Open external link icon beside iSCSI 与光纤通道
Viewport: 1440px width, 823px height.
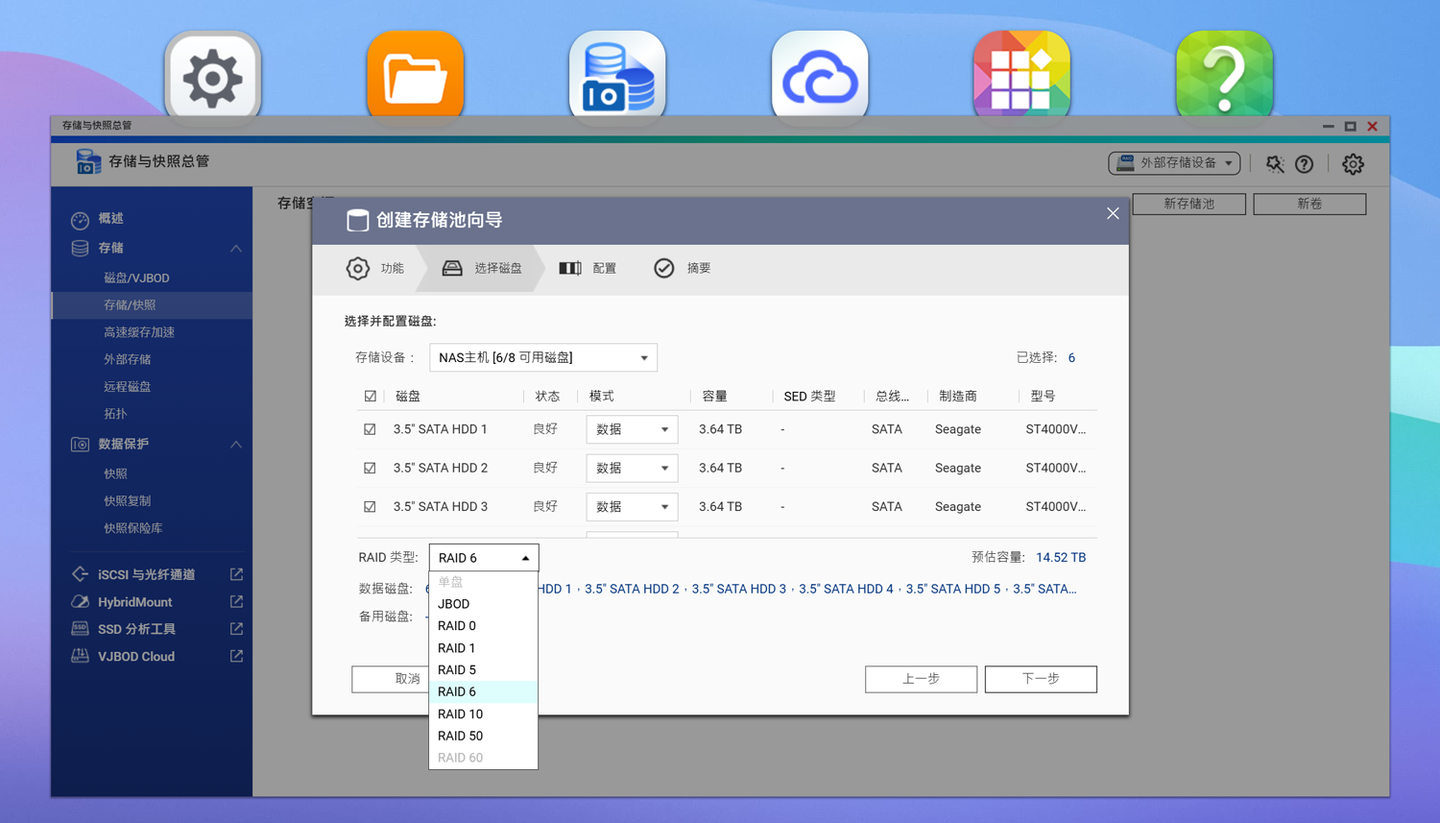(x=236, y=574)
